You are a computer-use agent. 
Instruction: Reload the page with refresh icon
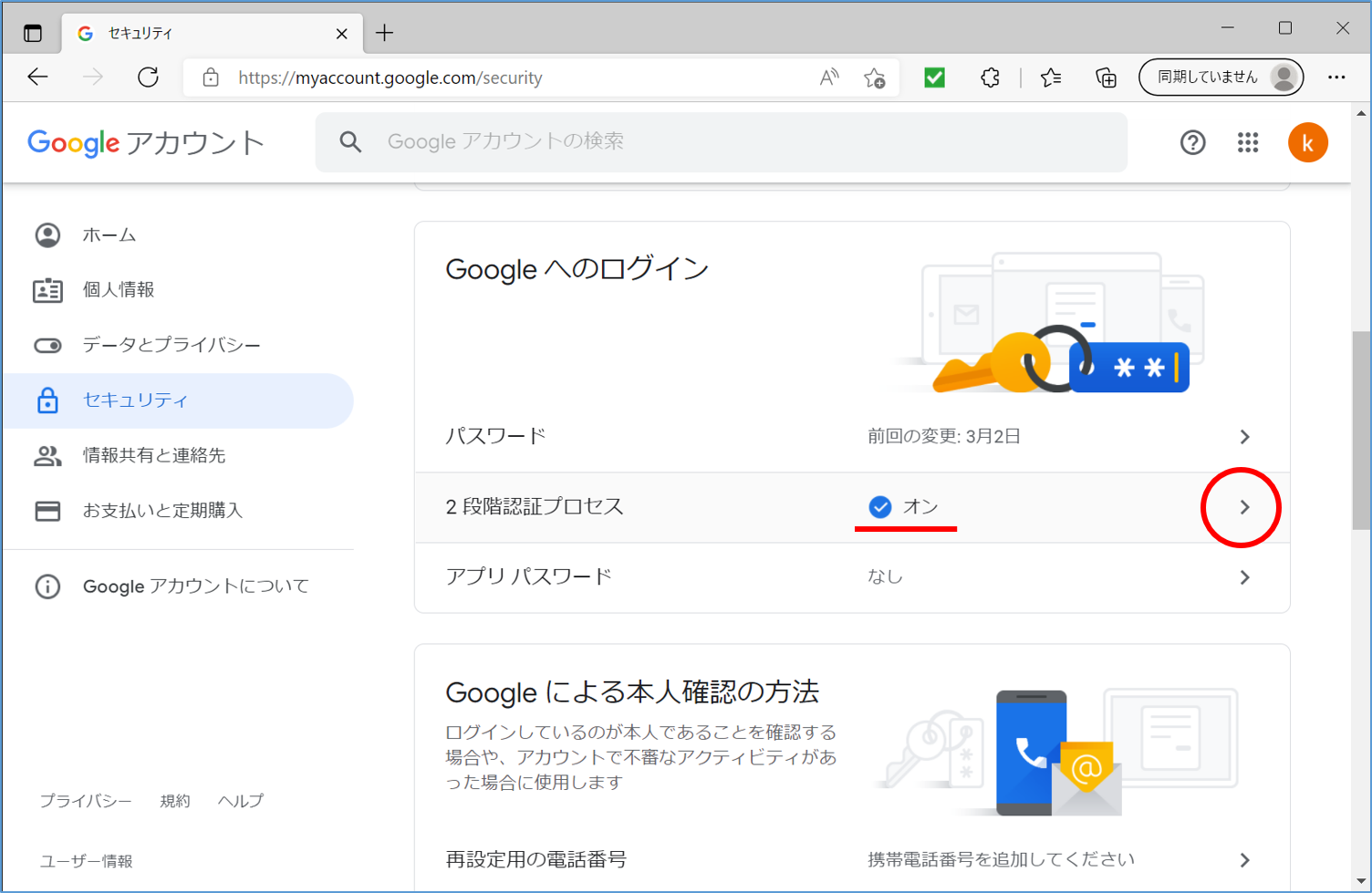pyautogui.click(x=148, y=78)
